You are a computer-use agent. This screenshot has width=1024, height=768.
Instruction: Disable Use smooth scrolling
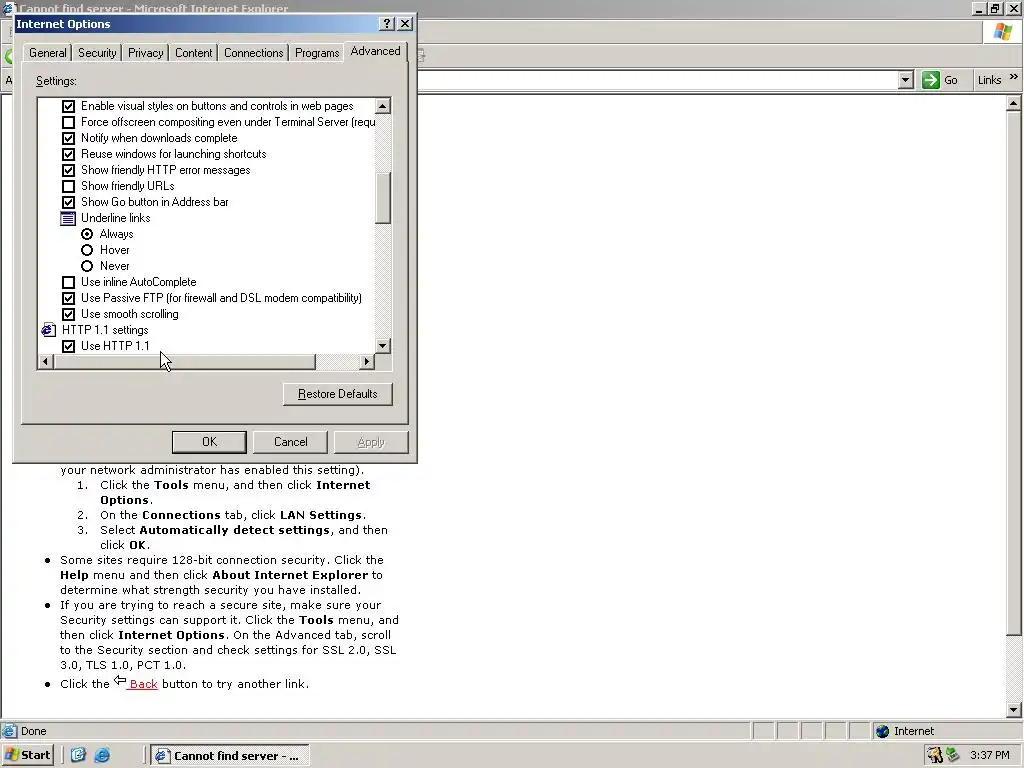[x=69, y=314]
